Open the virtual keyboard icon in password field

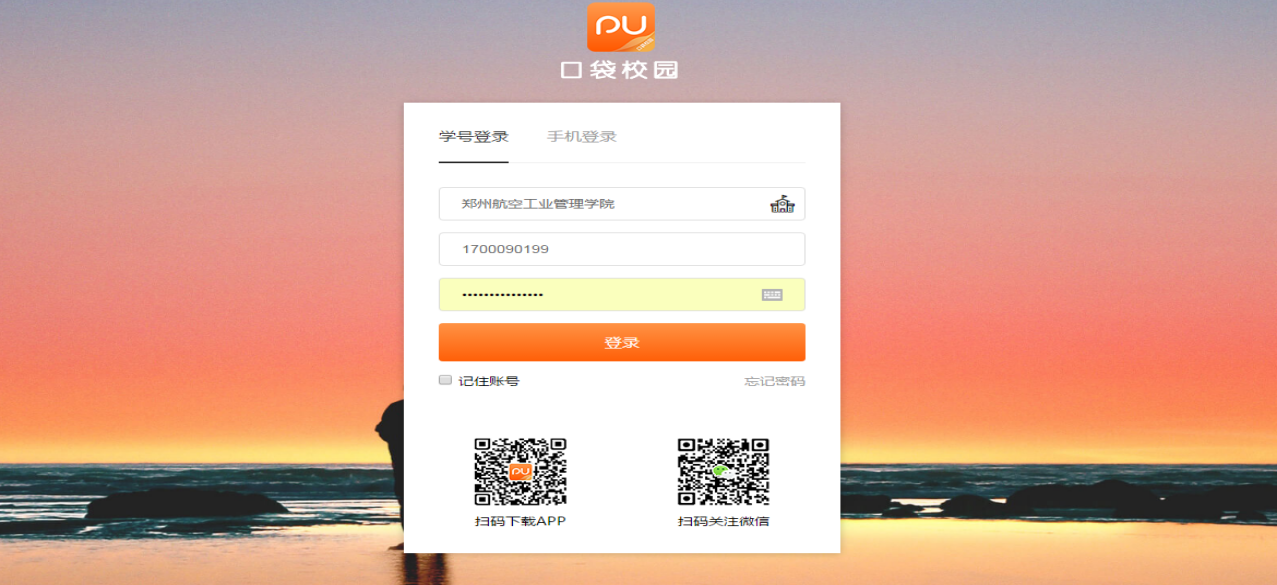772,295
